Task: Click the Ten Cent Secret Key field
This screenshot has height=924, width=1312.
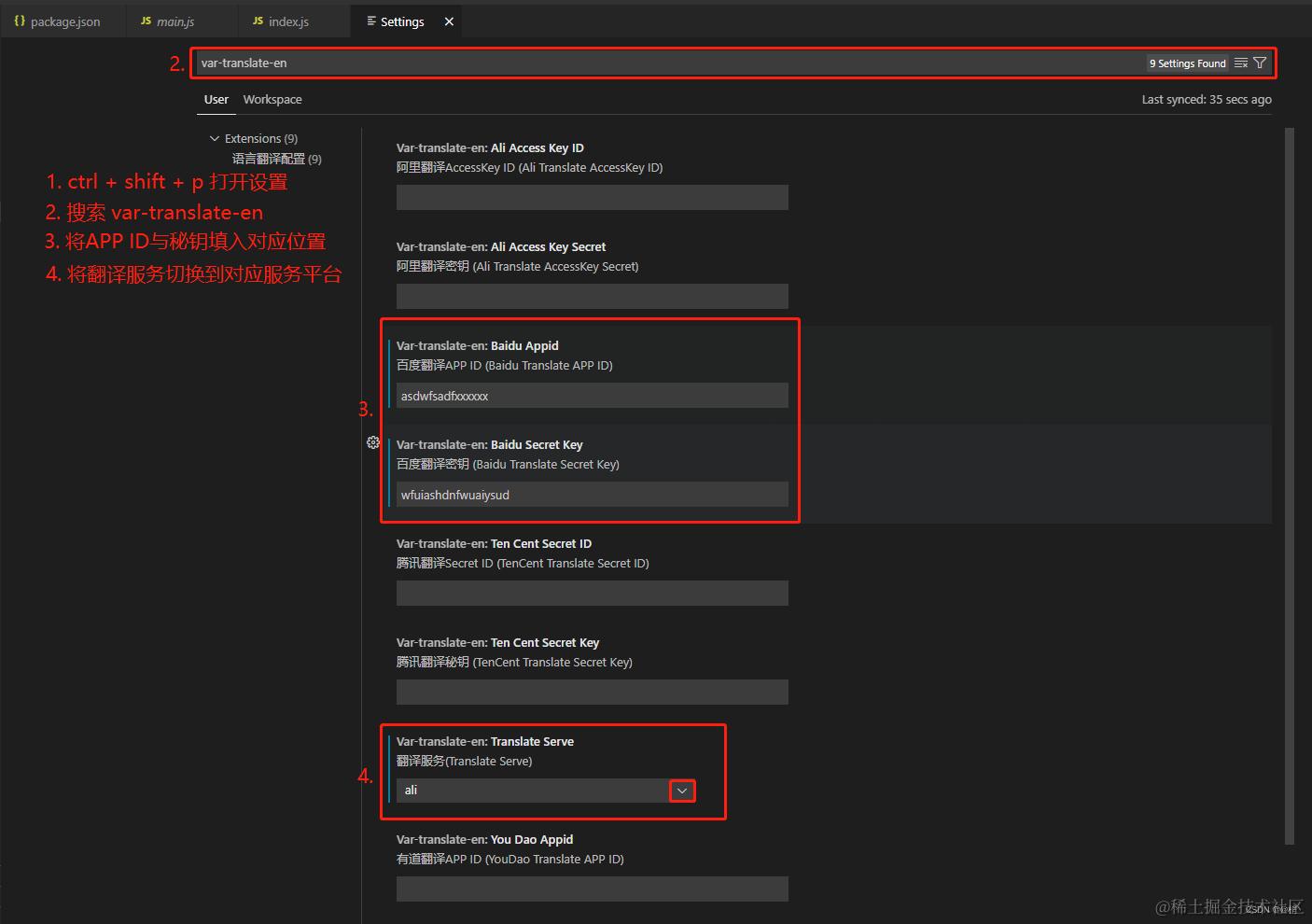Action: pyautogui.click(x=593, y=692)
